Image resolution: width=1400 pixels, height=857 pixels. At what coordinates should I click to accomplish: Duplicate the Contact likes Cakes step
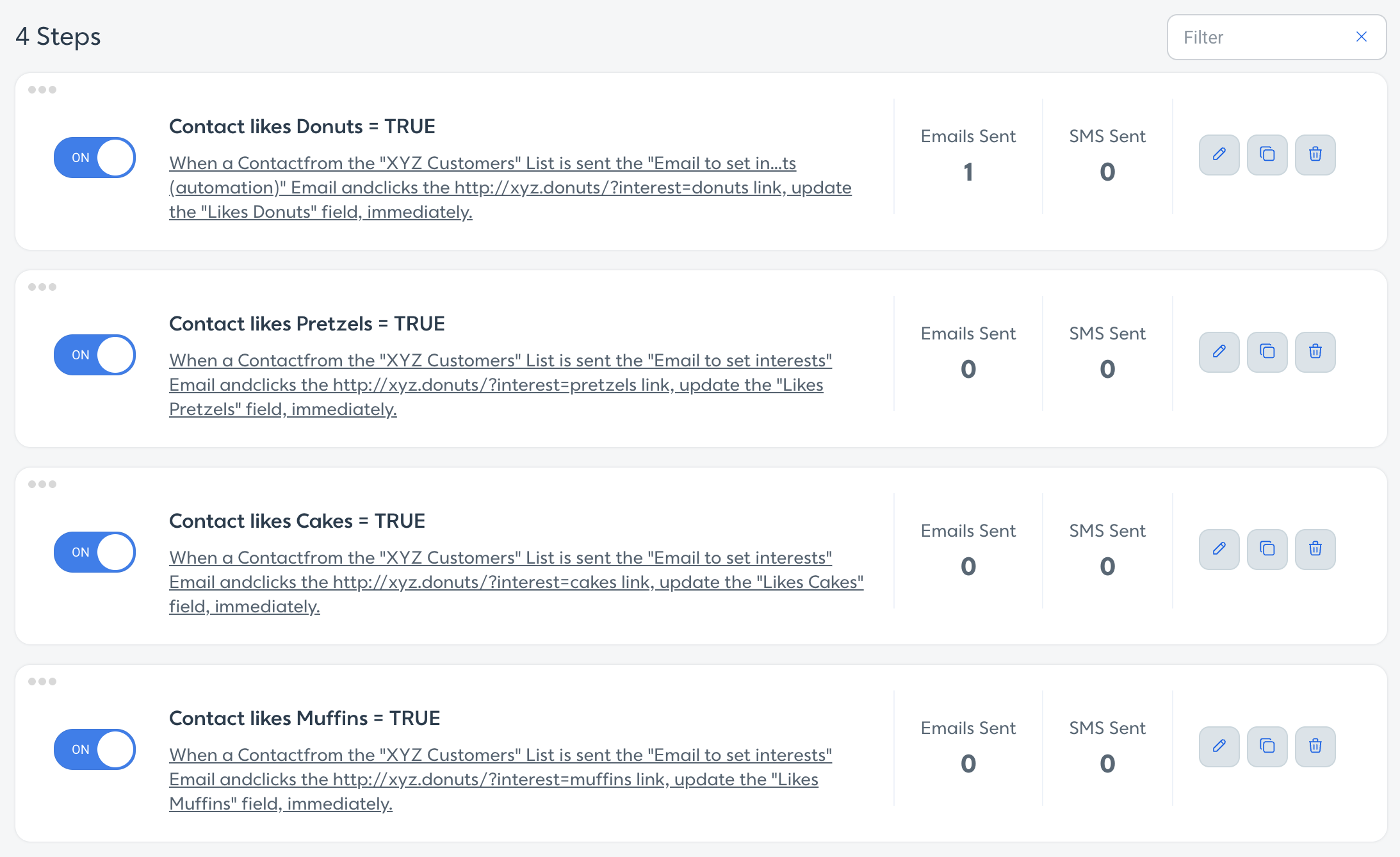pos(1267,549)
